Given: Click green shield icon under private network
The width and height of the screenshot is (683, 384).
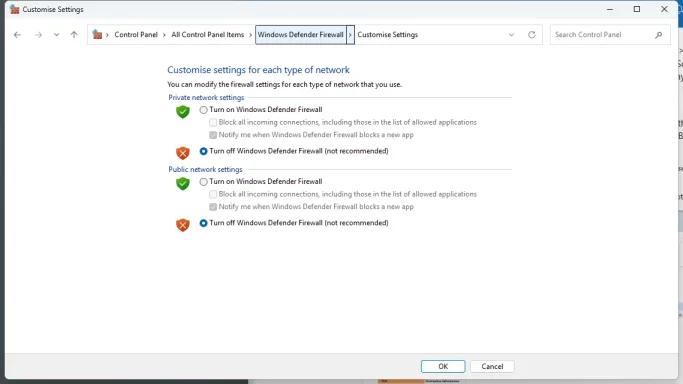Looking at the screenshot, I should (x=183, y=112).
